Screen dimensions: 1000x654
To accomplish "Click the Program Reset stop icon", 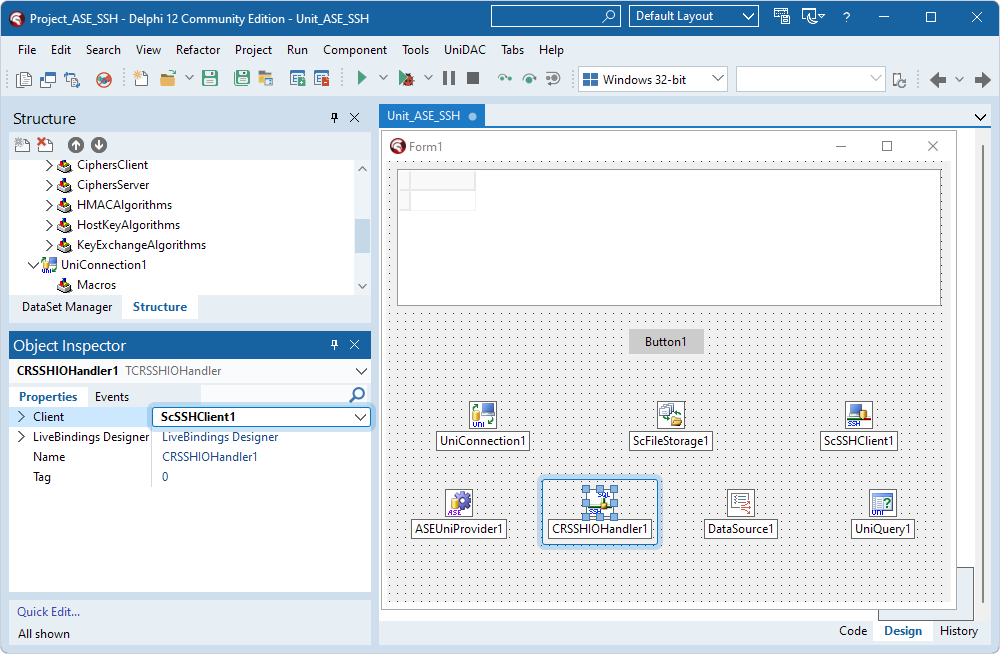I will tap(471, 77).
